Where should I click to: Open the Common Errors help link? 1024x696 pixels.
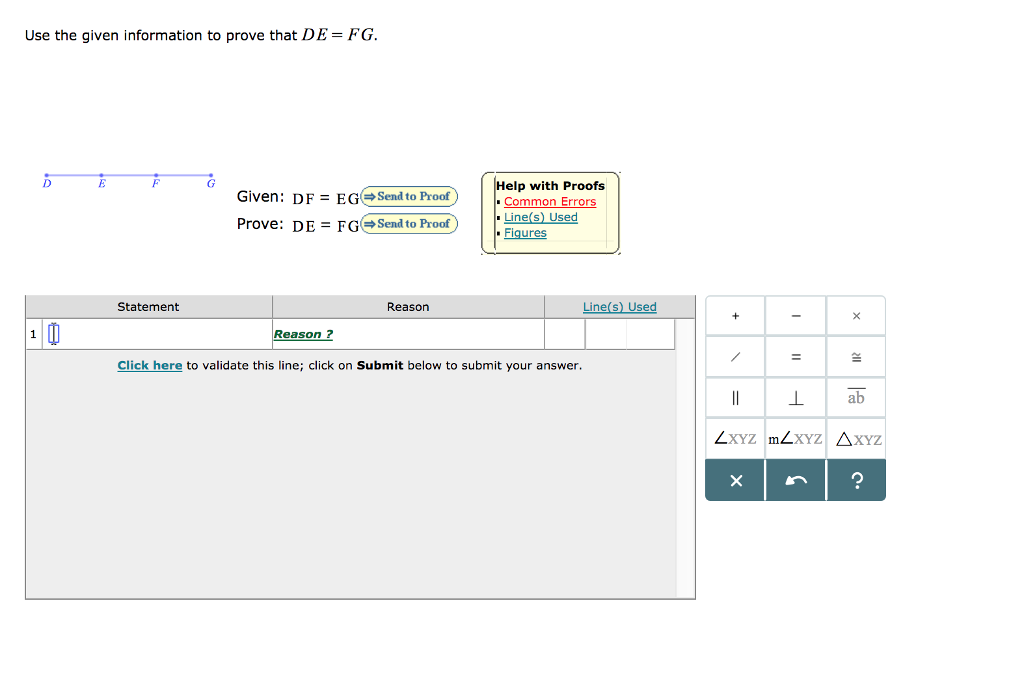[x=550, y=201]
